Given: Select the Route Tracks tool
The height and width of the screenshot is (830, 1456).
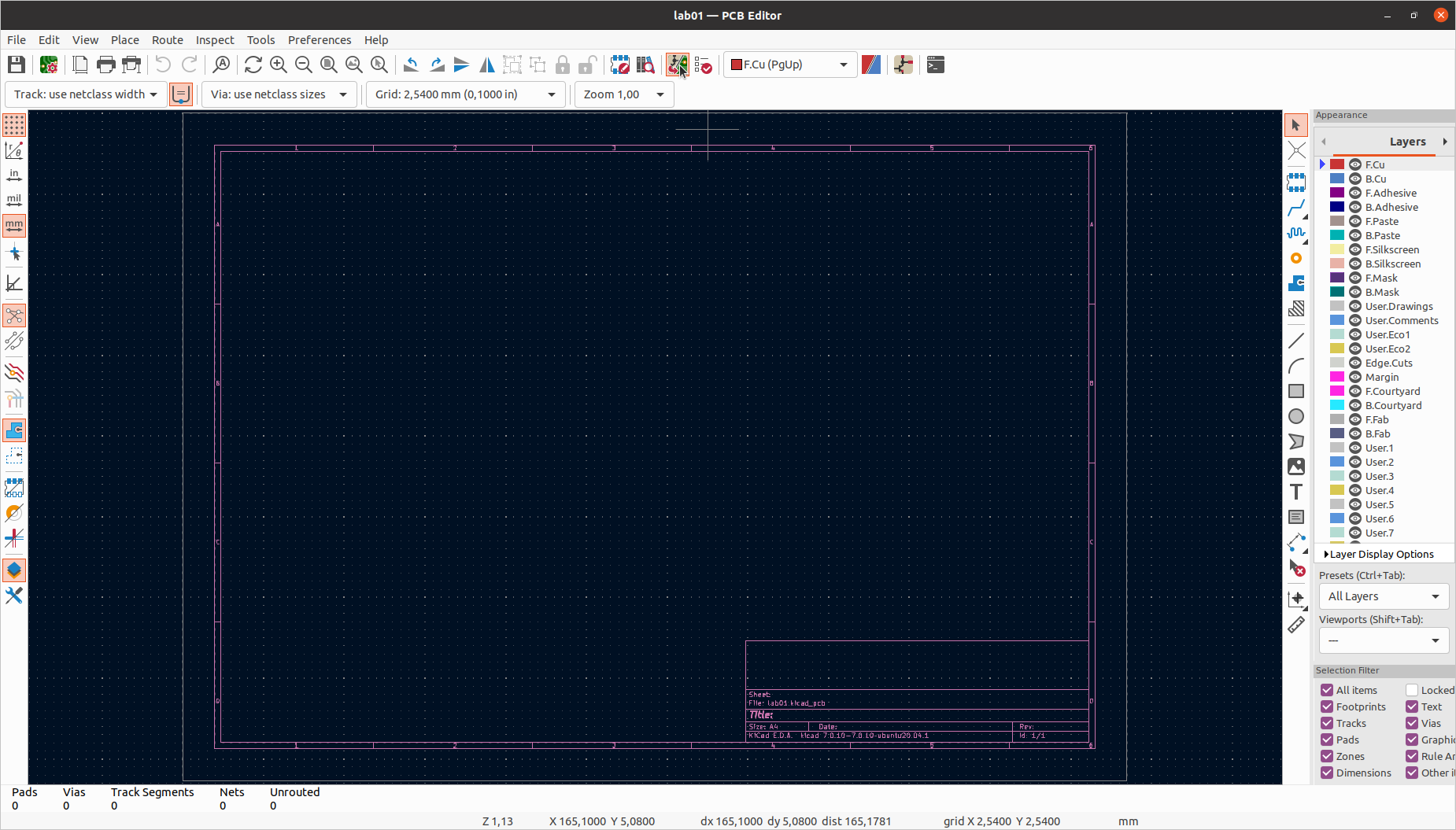Looking at the screenshot, I should pyautogui.click(x=1296, y=208).
